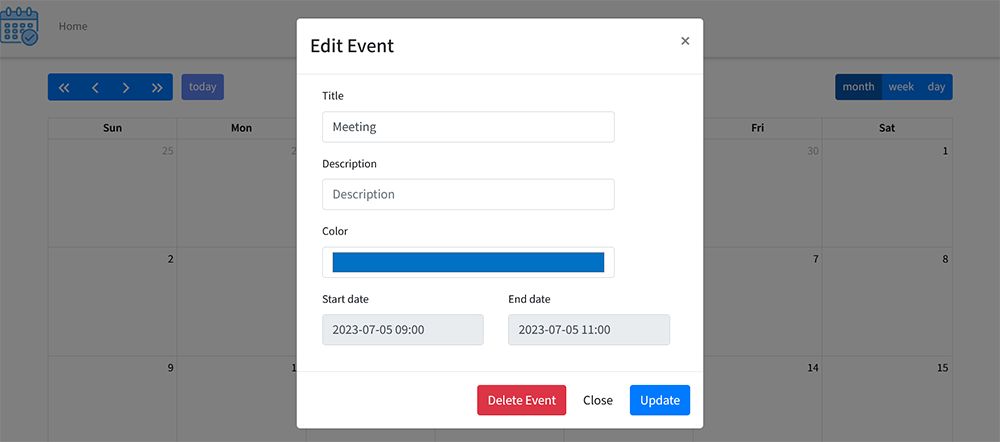Screen dimensions: 1000x442
Task: Close the Edit Event dialog with X
Action: tap(685, 41)
